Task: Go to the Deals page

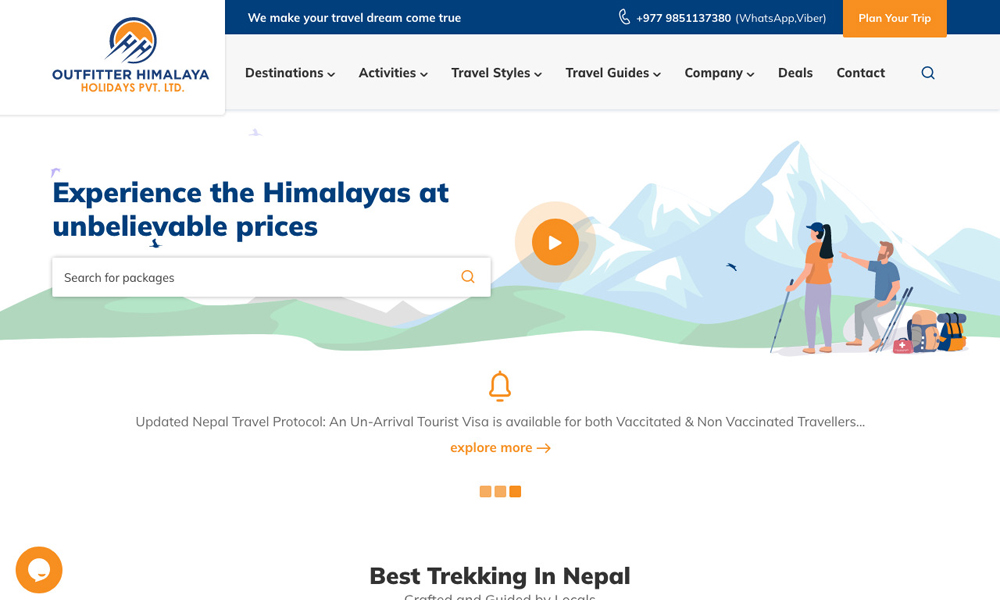Action: point(795,73)
